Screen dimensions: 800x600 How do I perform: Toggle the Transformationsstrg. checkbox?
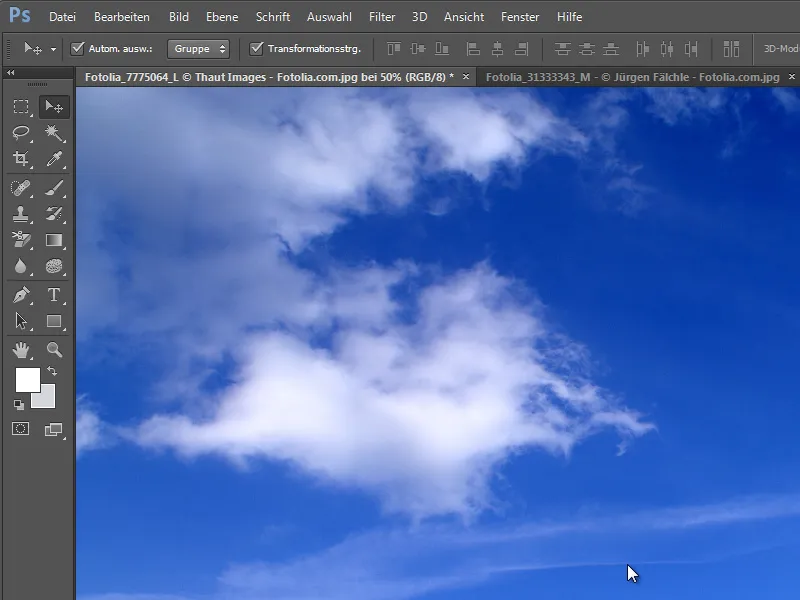coord(256,49)
